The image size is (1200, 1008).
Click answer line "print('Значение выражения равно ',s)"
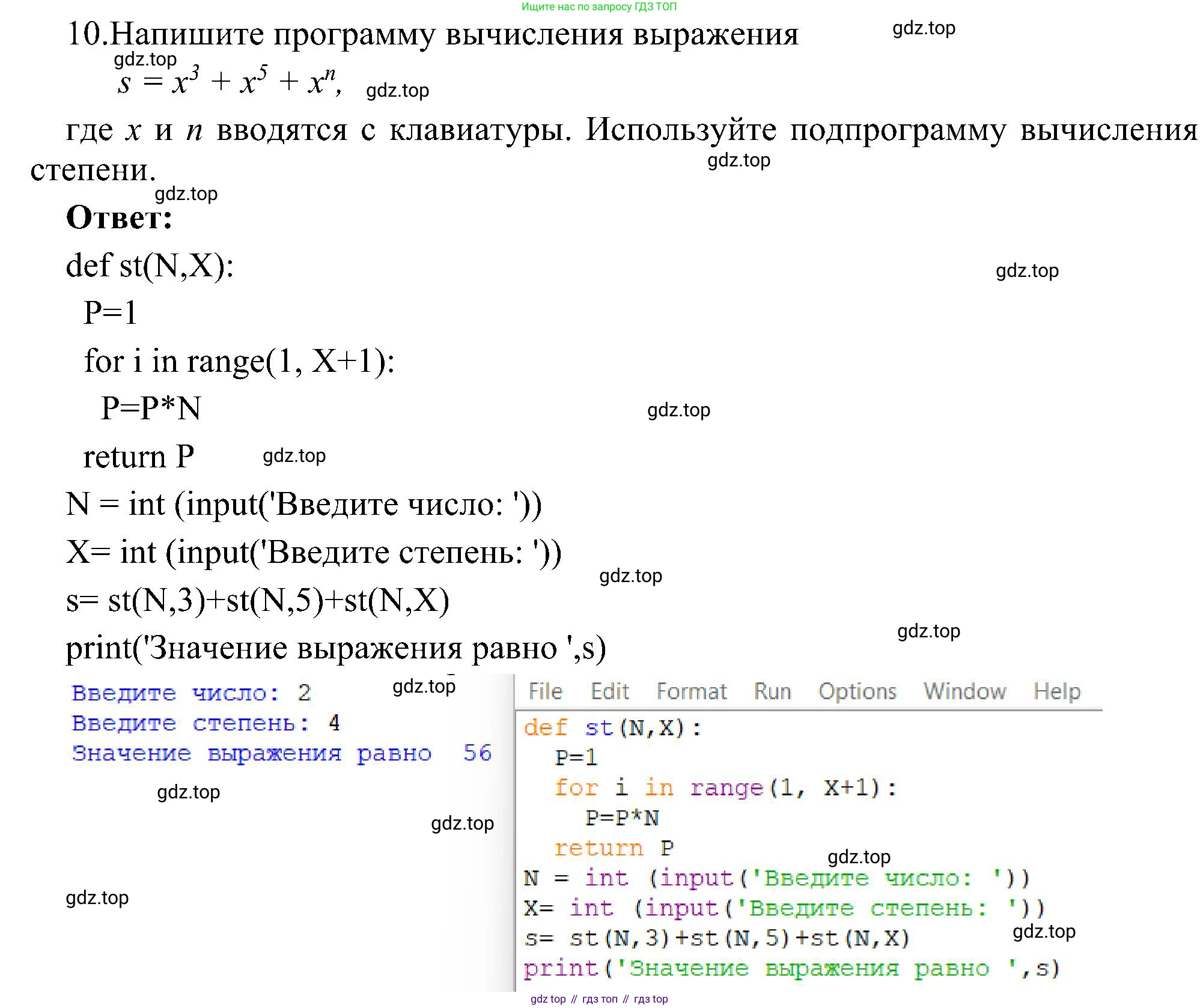pyautogui.click(x=336, y=648)
